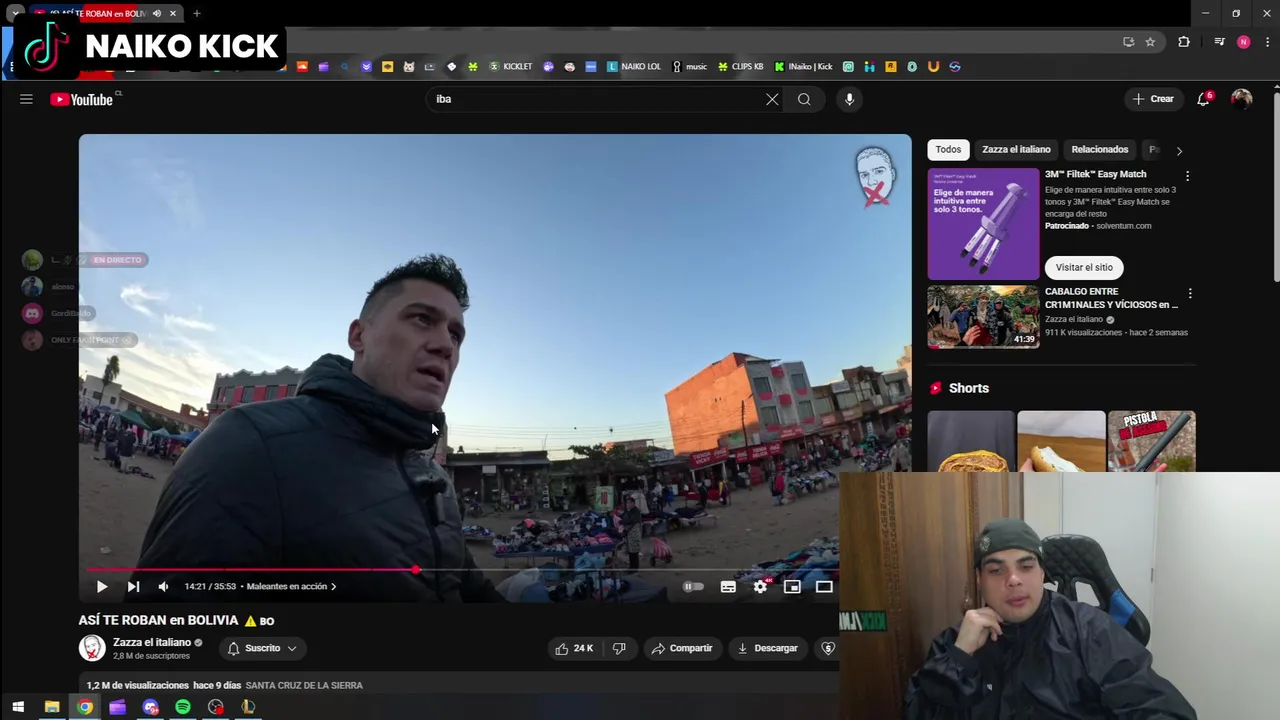The width and height of the screenshot is (1280, 720).
Task: Open the NAIKO LOL bookmark
Action: coord(634,67)
